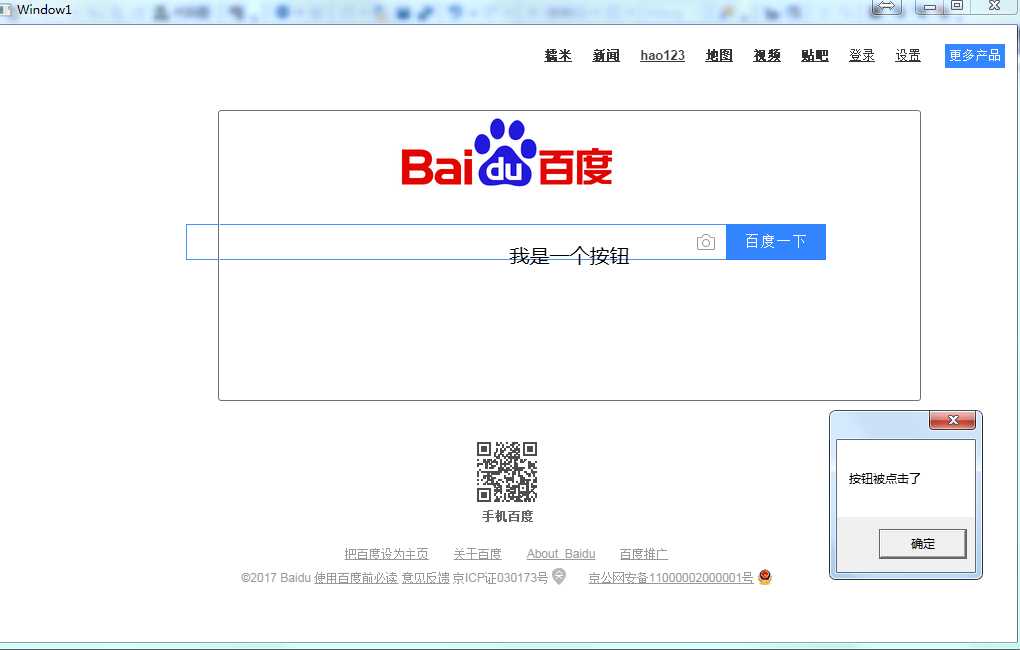Click the double-arrow button in title bar

(x=887, y=7)
